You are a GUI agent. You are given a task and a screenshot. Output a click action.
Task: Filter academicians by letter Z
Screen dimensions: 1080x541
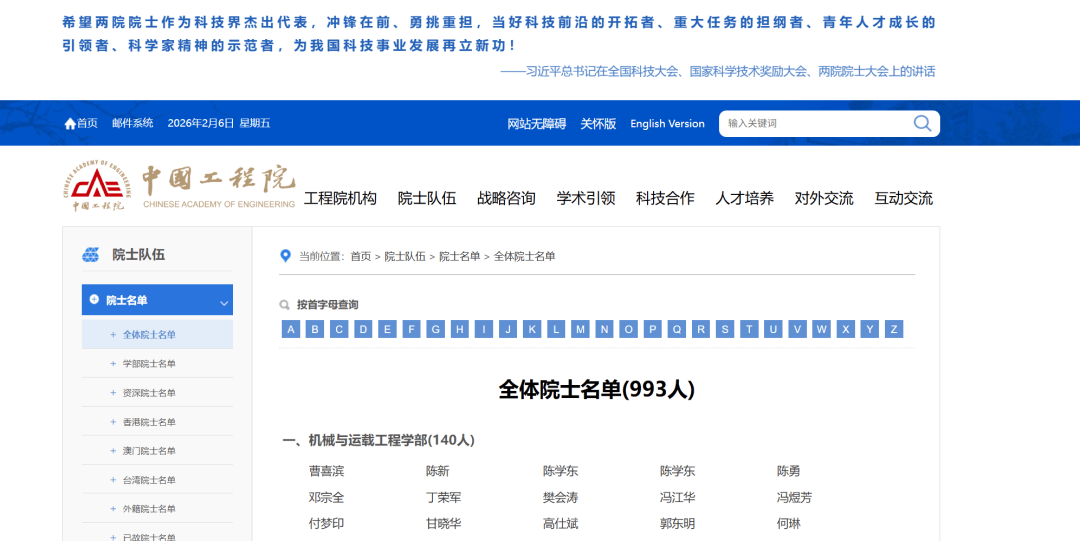tap(893, 329)
